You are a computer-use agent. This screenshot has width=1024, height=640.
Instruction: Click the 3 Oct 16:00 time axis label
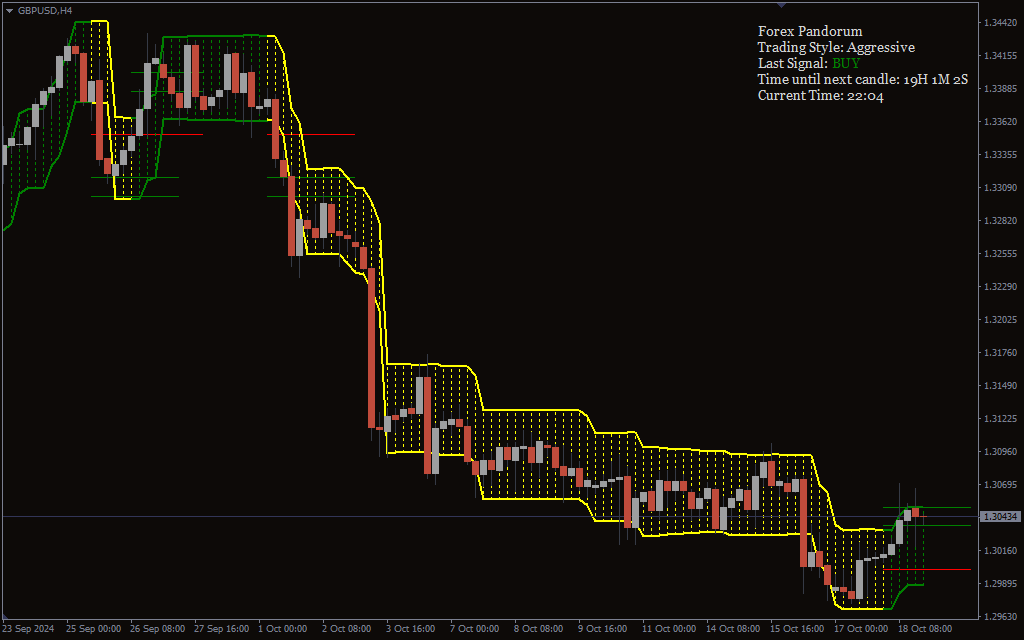[412, 629]
